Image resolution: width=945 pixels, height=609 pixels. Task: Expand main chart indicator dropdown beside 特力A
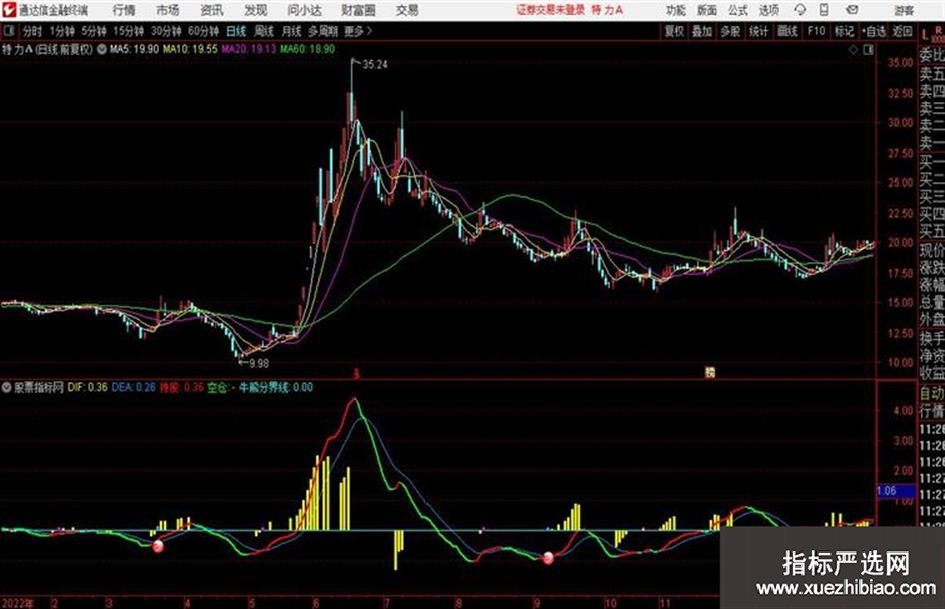click(x=102, y=49)
